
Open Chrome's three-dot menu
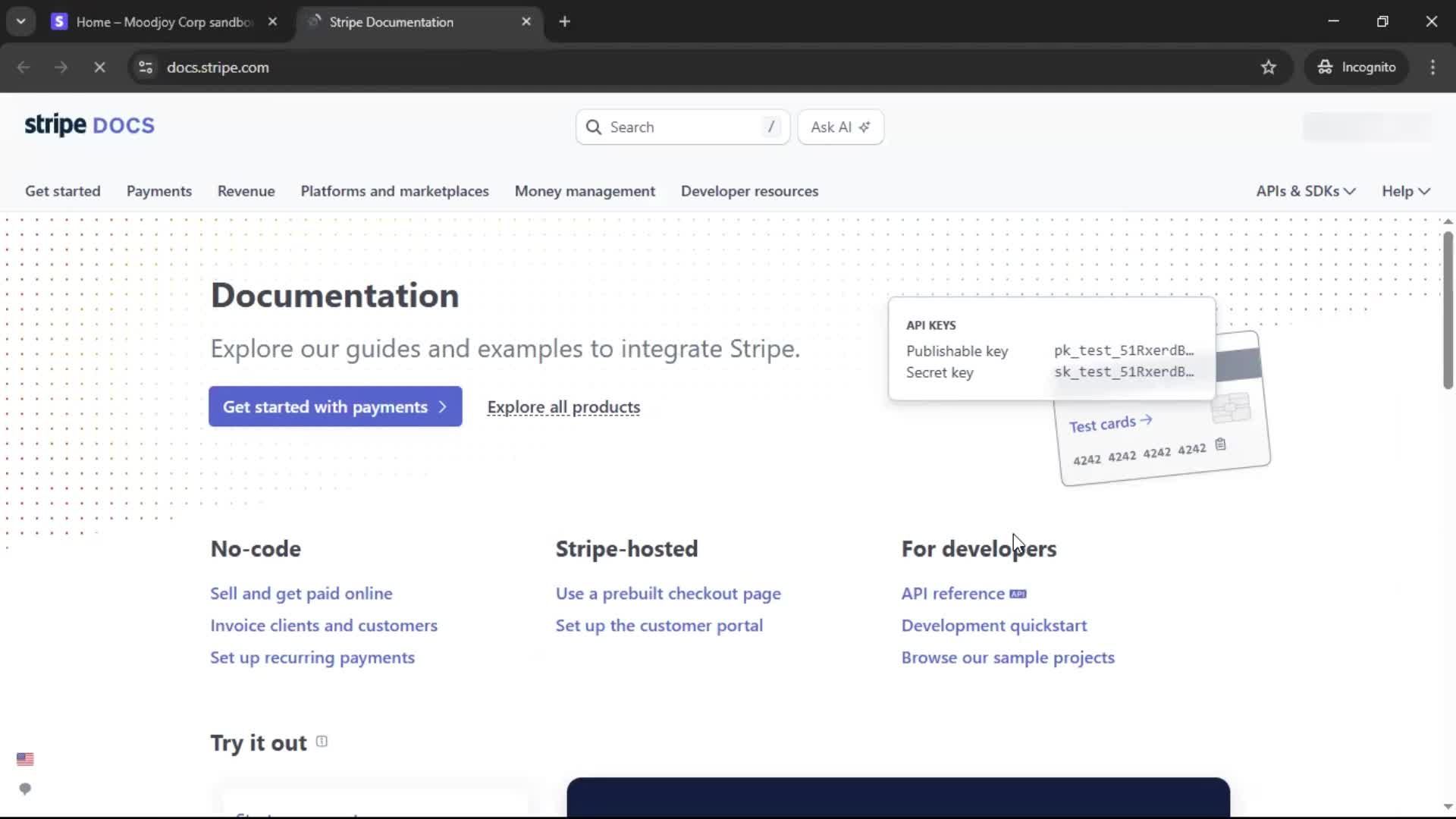1432,67
